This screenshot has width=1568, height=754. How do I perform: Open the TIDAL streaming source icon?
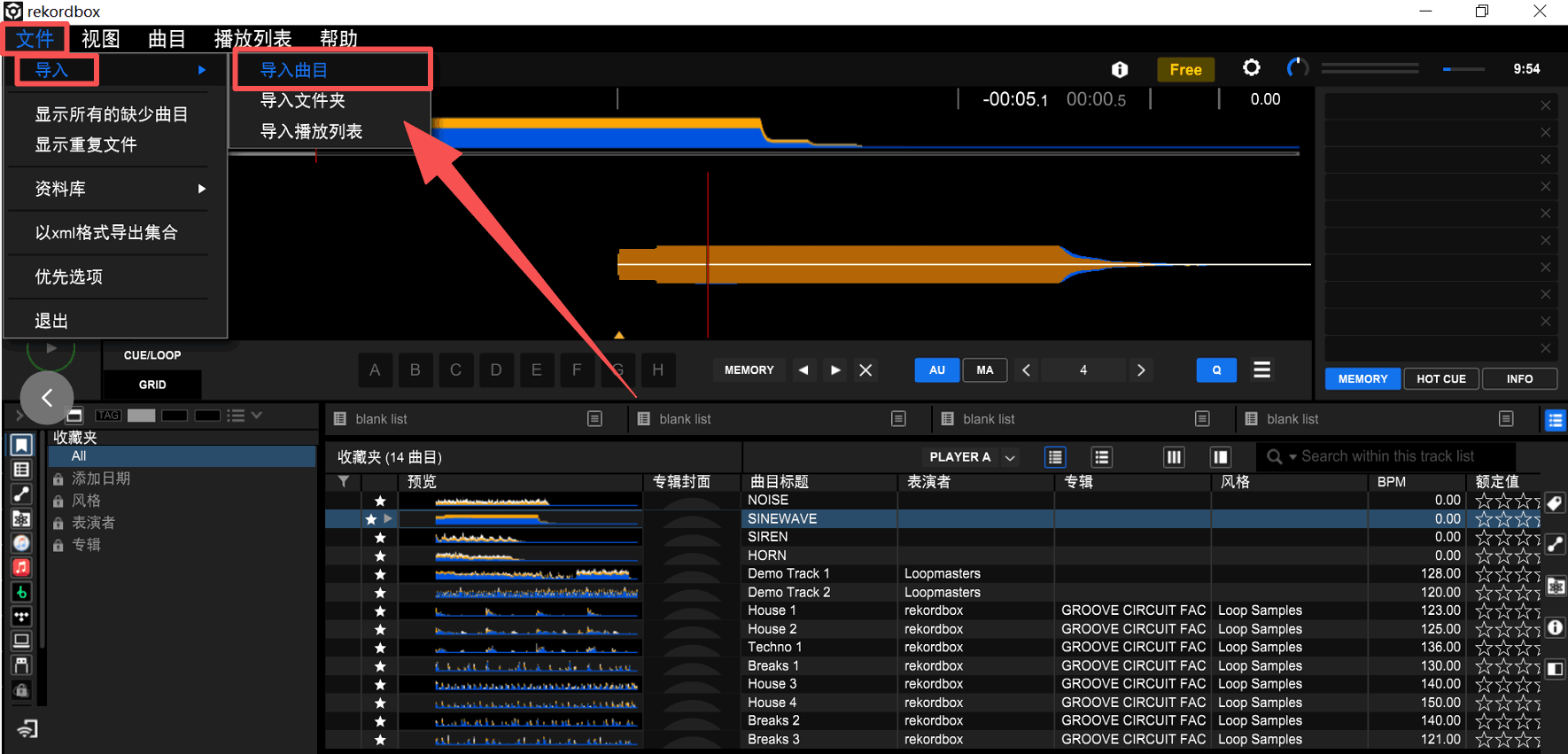21,616
